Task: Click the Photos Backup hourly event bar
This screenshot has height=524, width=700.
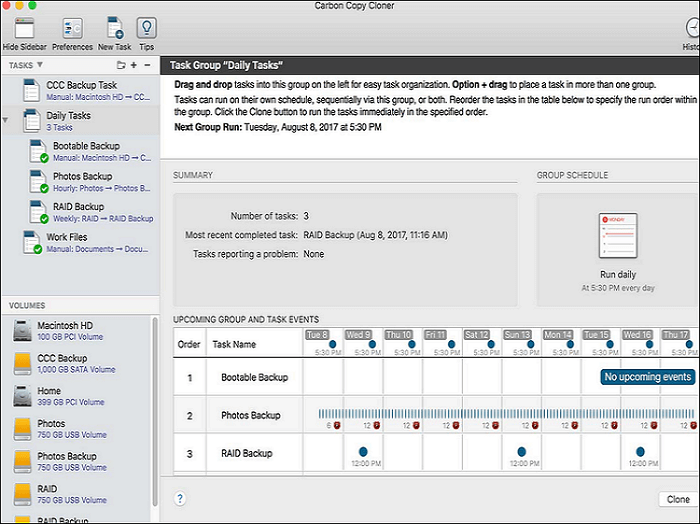Action: tap(508, 414)
